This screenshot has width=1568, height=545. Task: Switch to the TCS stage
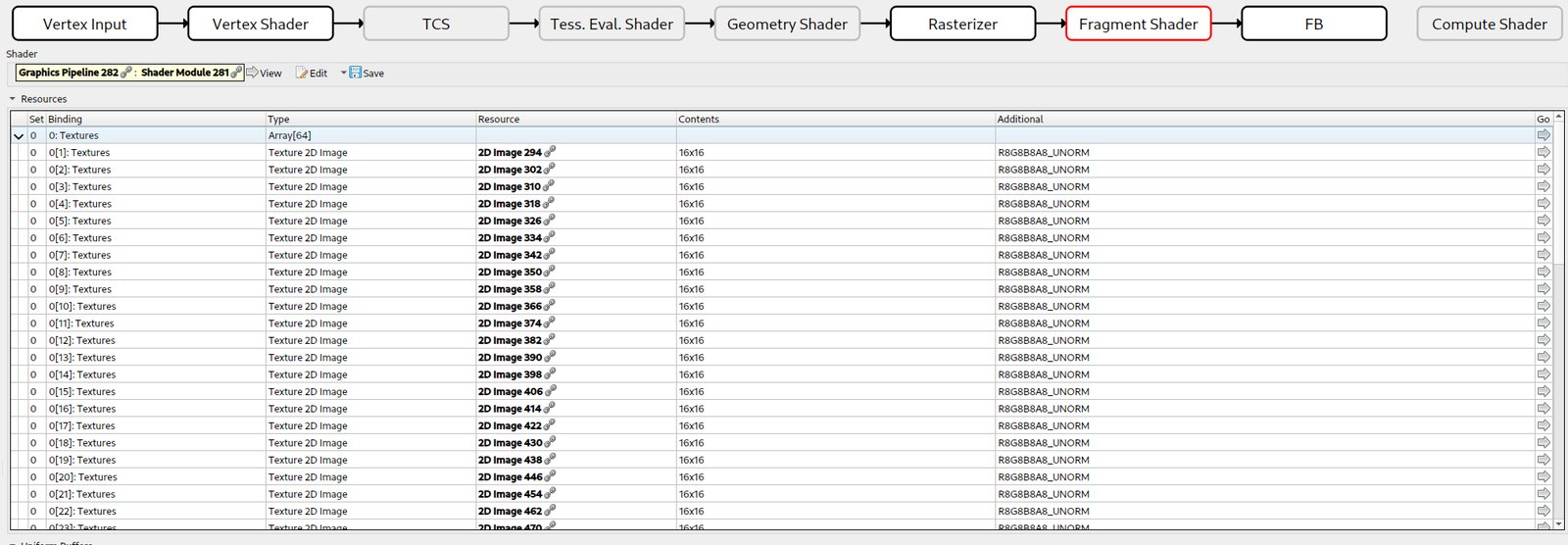tap(436, 24)
